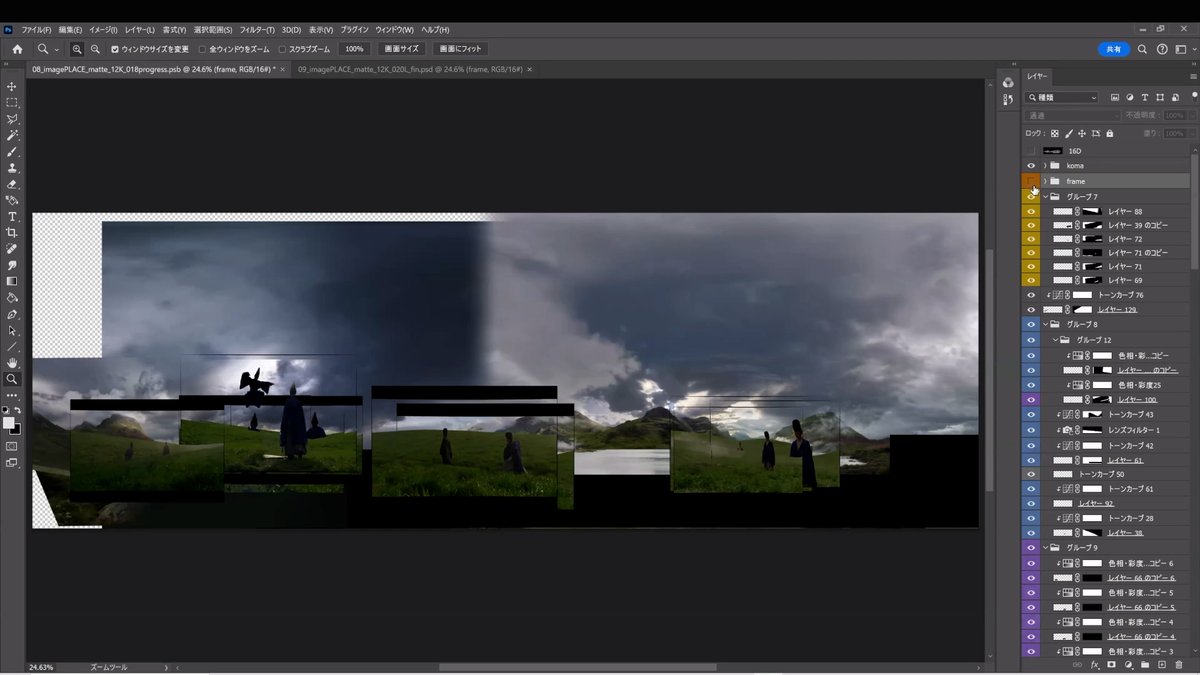Collapse the グループ 9 group
This screenshot has width=1200, height=675.
point(1045,548)
